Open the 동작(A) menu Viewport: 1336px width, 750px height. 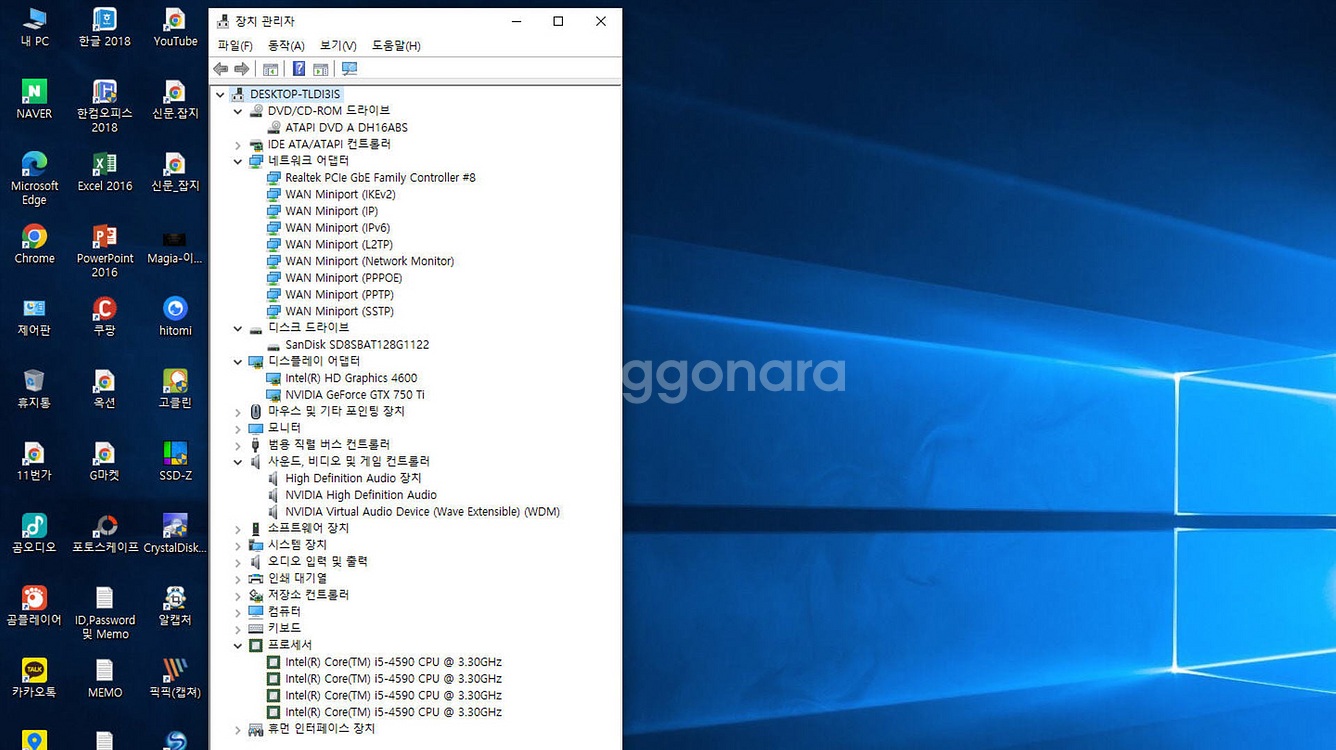[286, 46]
